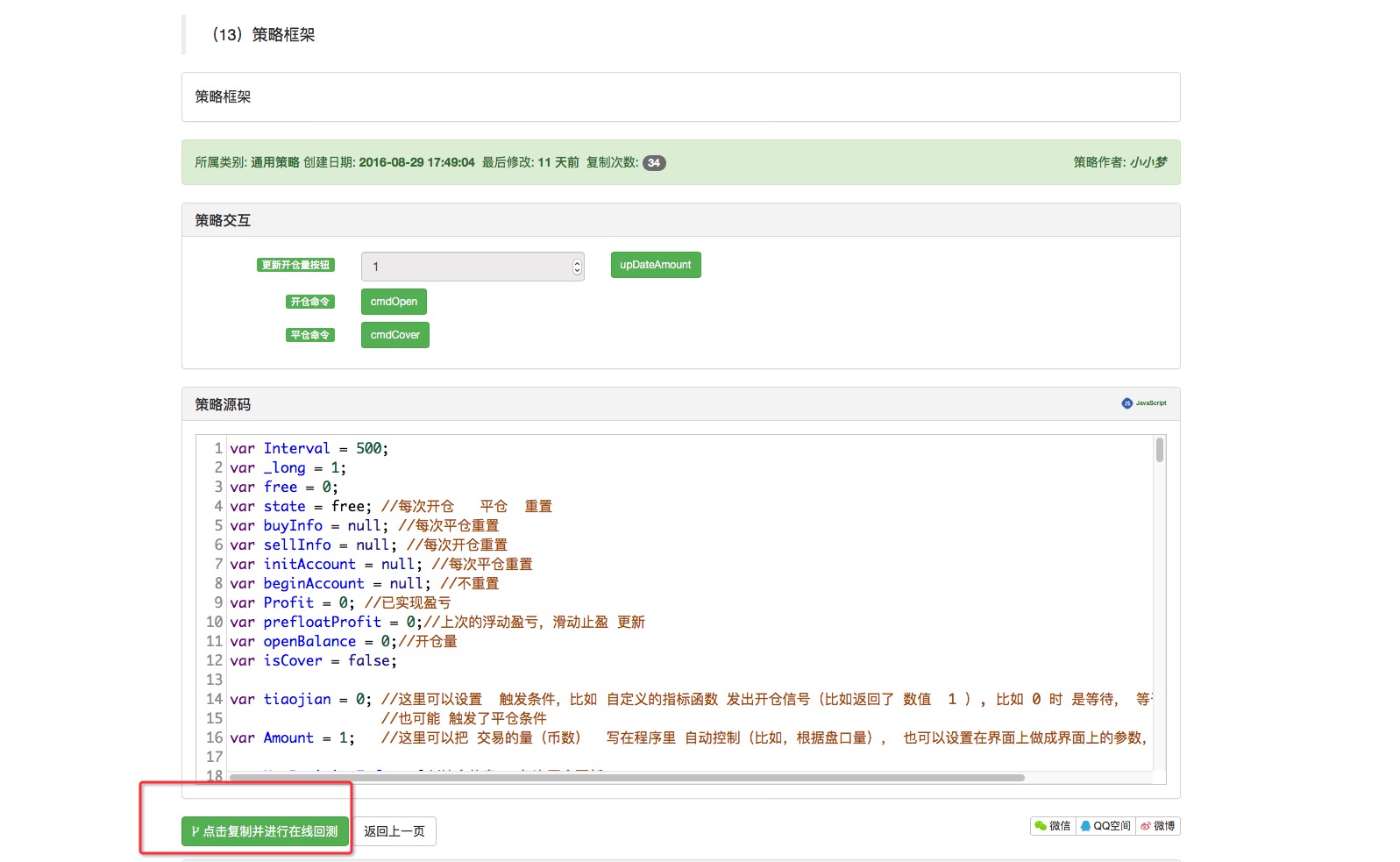This screenshot has height=862, width=1400.
Task: Click the 返回上一页 button
Action: click(x=394, y=831)
